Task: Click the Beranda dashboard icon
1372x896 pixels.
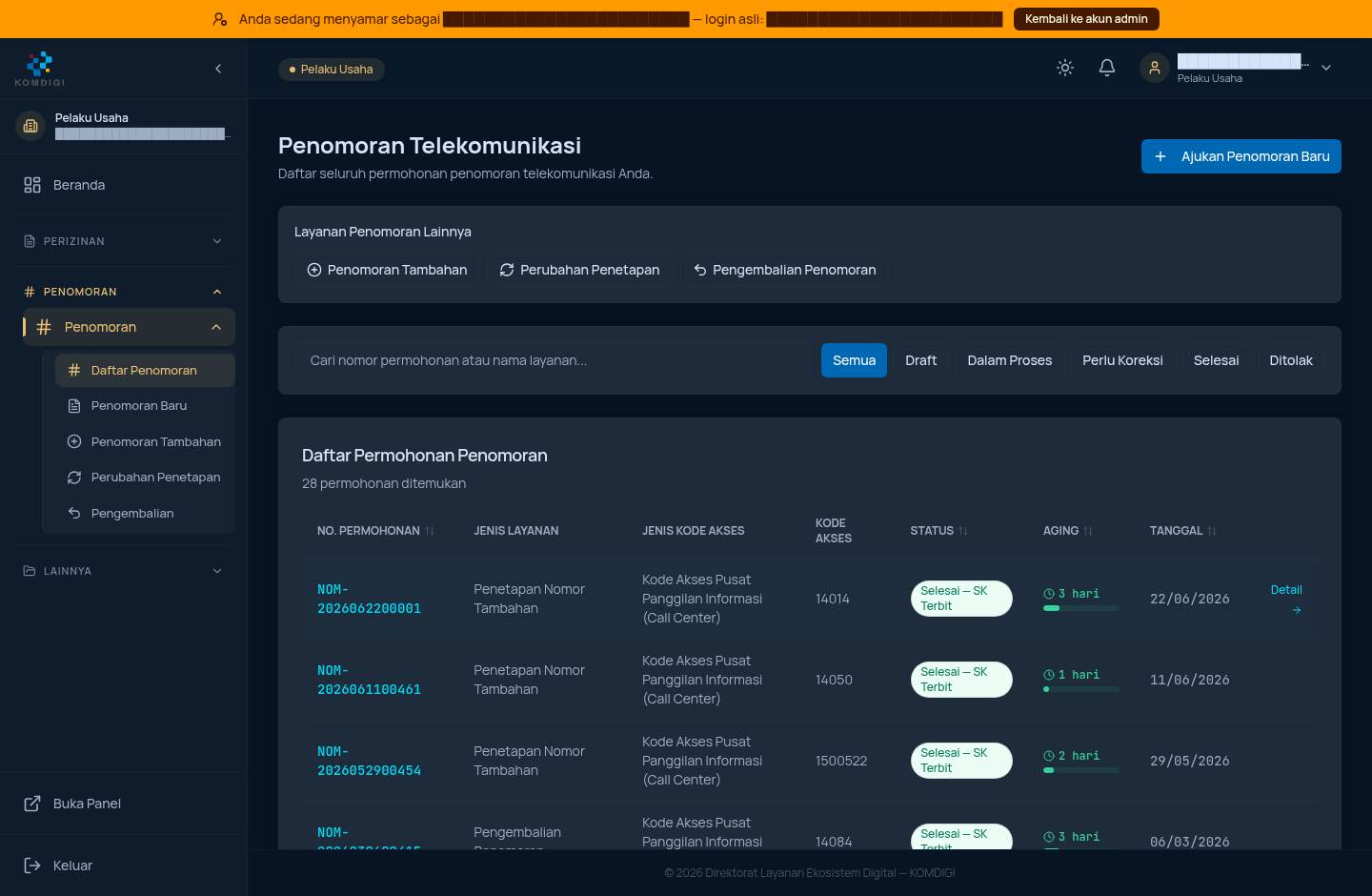Action: tap(32, 185)
